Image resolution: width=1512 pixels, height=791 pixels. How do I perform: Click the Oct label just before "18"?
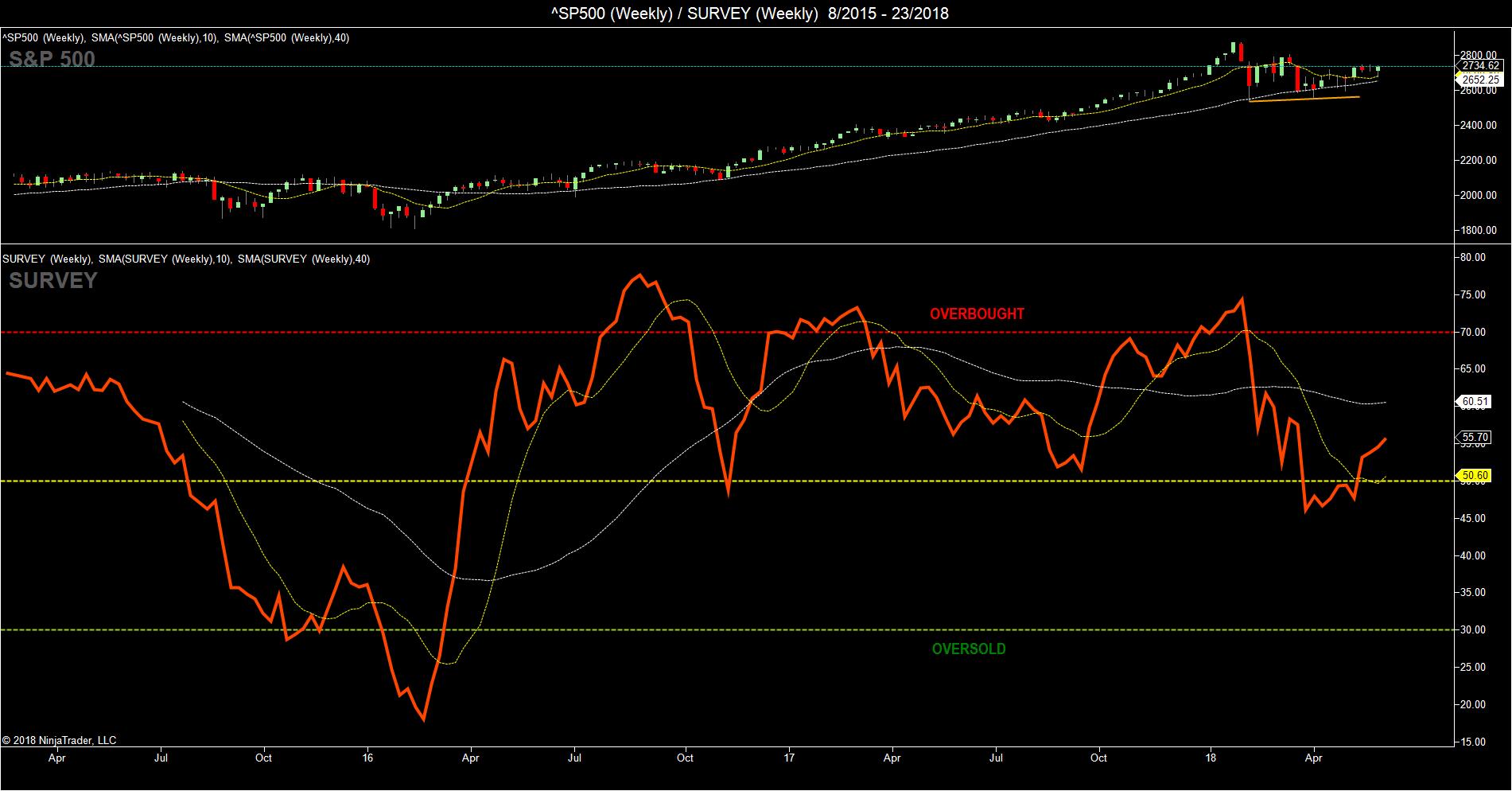[x=1098, y=758]
